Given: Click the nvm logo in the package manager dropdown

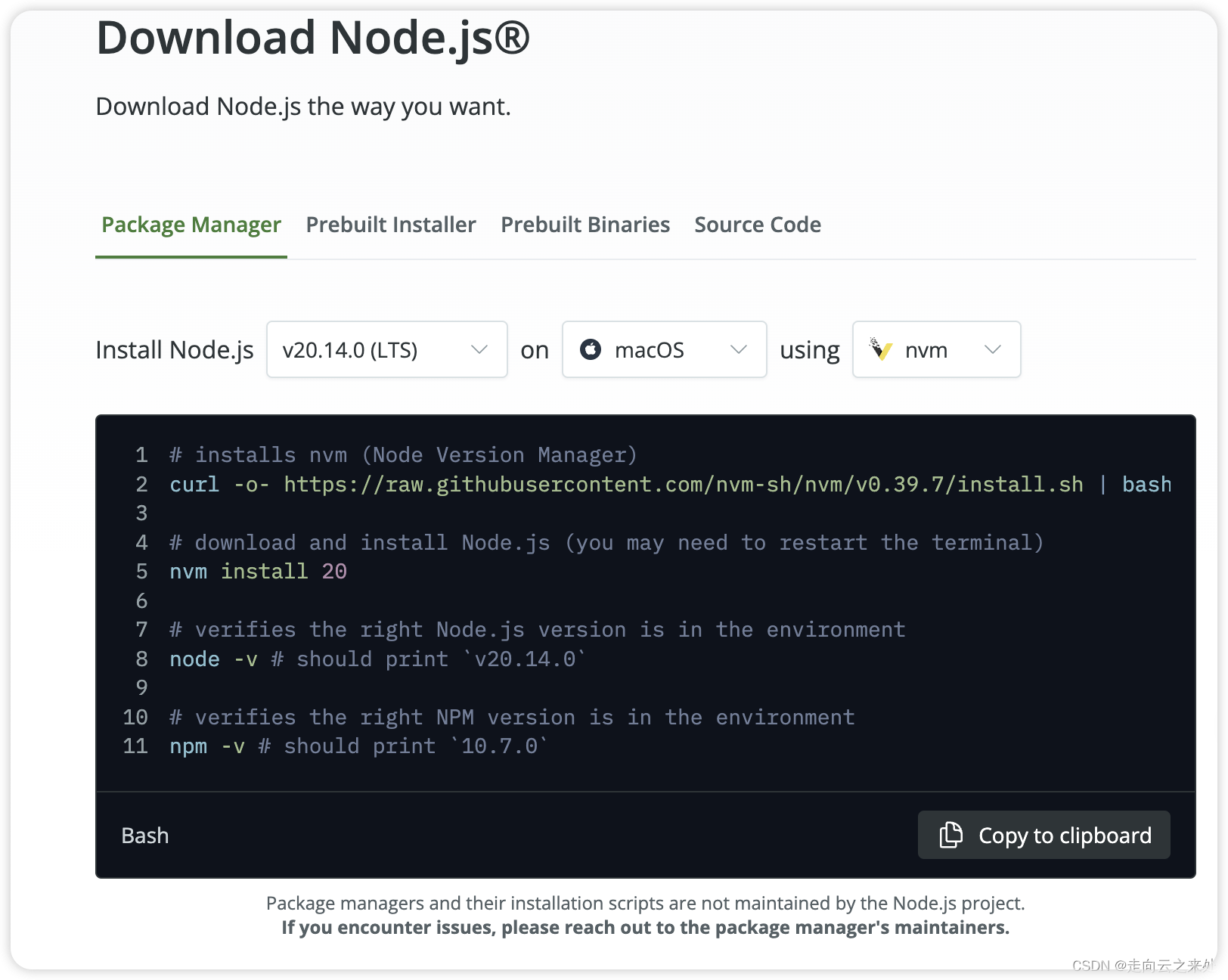Looking at the screenshot, I should tap(883, 349).
